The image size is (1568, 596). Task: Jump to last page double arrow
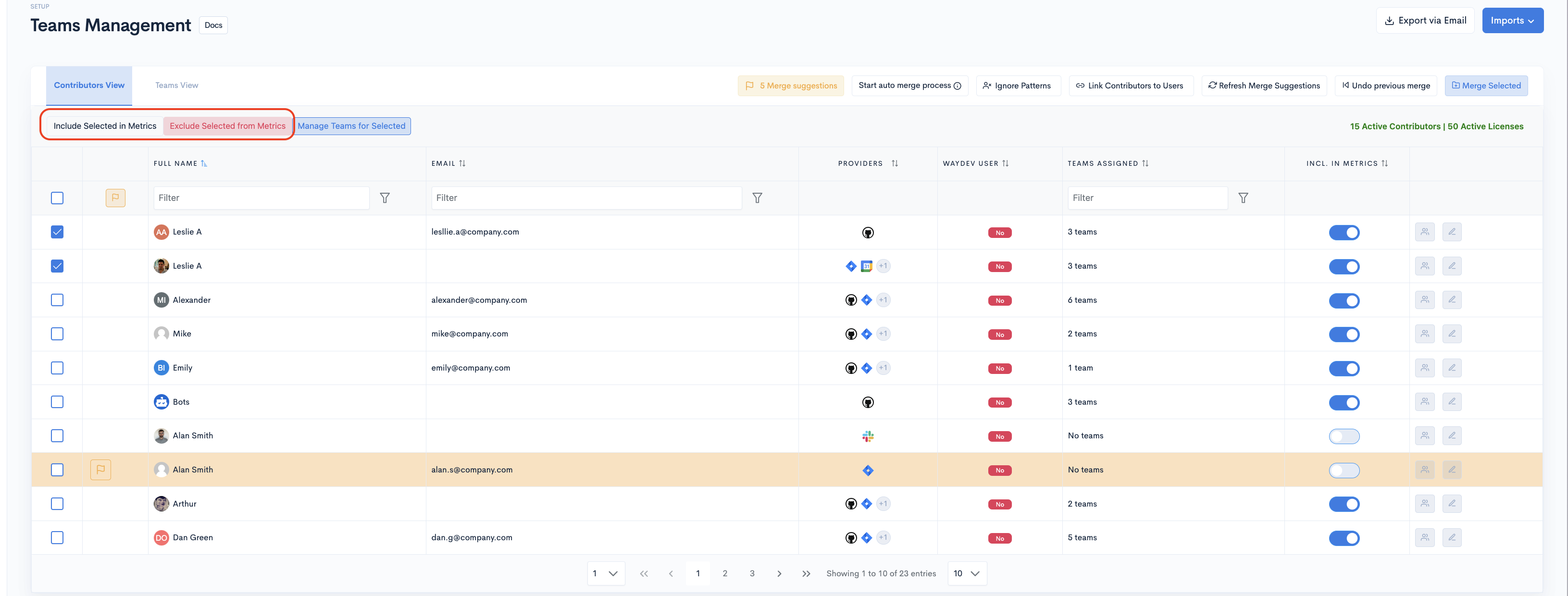[x=806, y=573]
